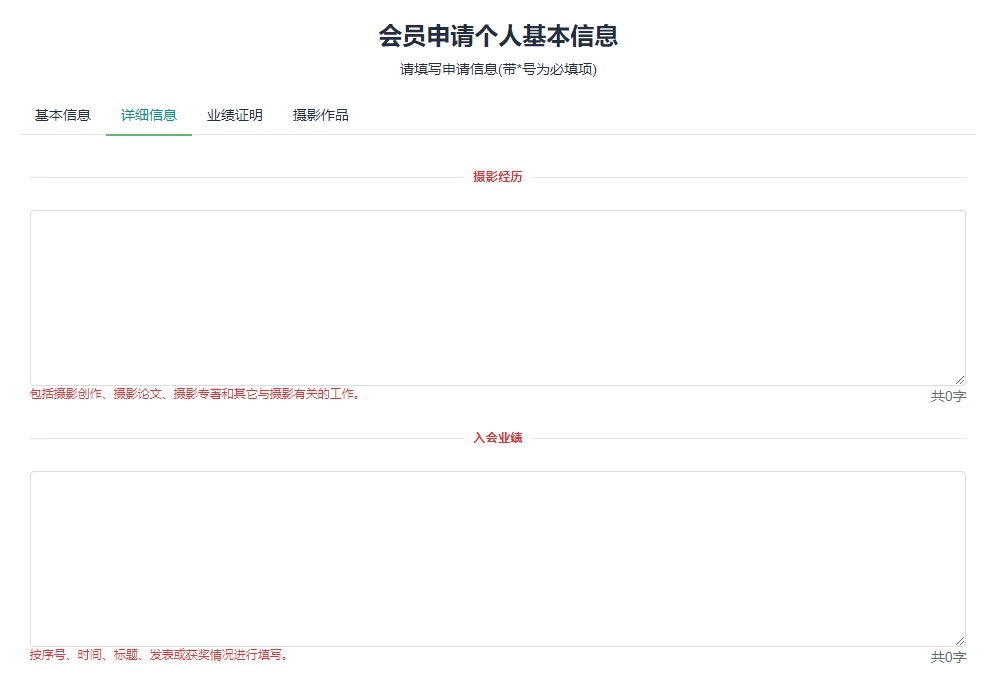
Task: Click the tab bar area right of 摄影作品
Action: pos(600,115)
